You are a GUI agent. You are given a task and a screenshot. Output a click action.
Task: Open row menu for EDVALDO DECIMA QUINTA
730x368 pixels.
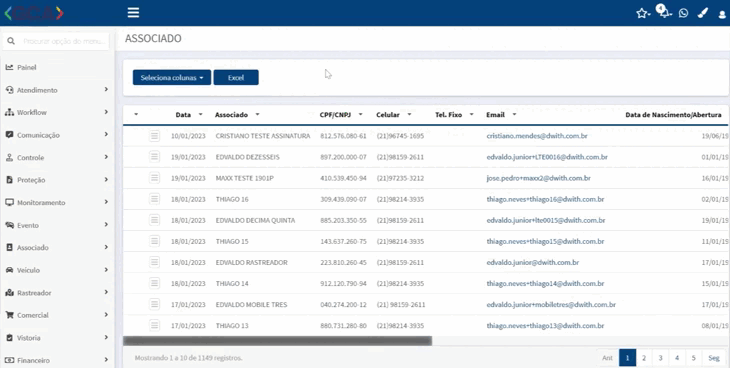coord(155,220)
